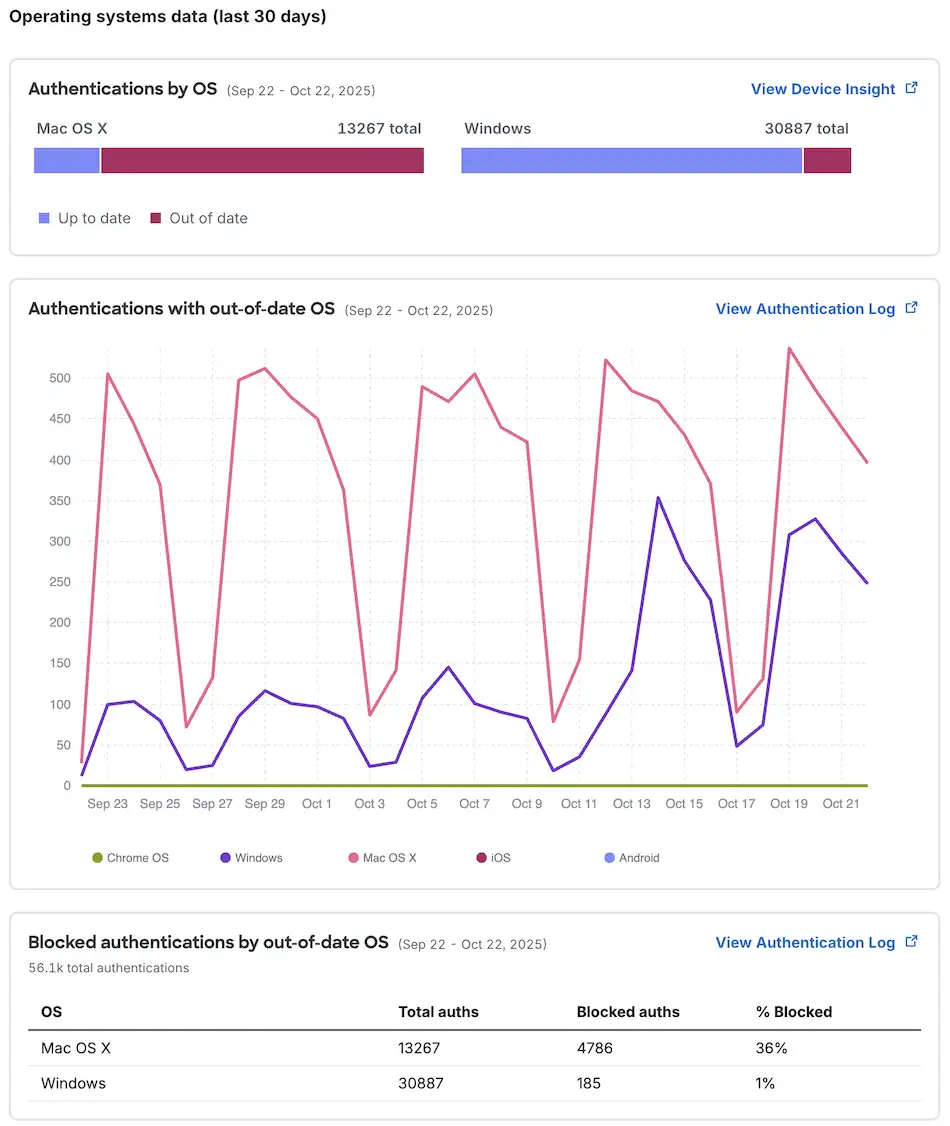Open the Authentication Log from the blocked authentications panel
Image resolution: width=950 pixels, height=1126 pixels.
[x=805, y=942]
